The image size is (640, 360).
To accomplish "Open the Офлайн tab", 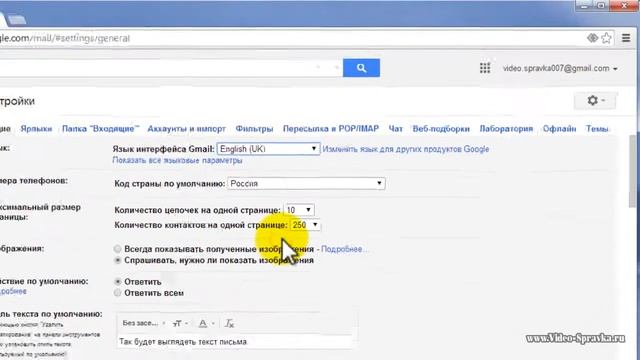I will [559, 129].
